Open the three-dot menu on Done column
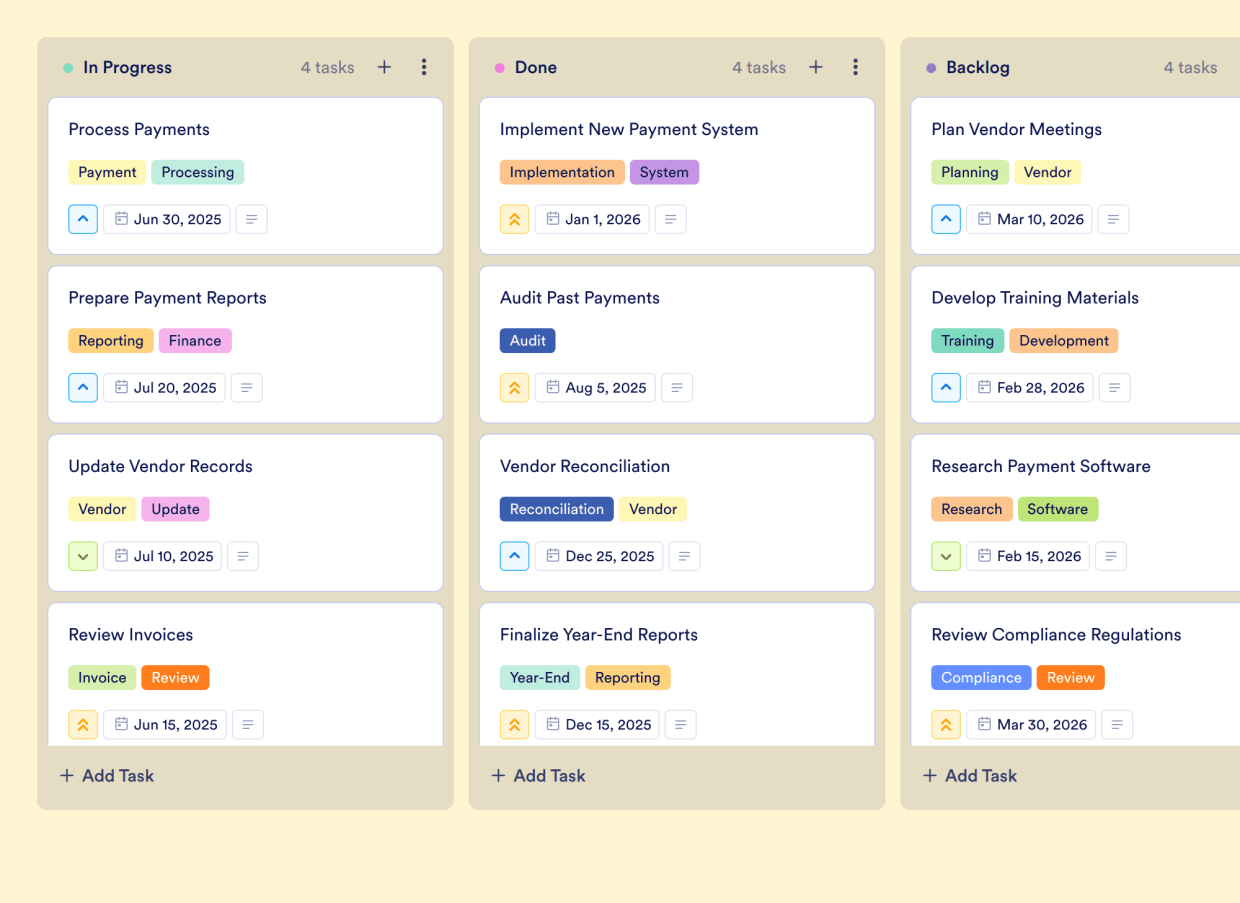The height and width of the screenshot is (903, 1240). [x=856, y=67]
